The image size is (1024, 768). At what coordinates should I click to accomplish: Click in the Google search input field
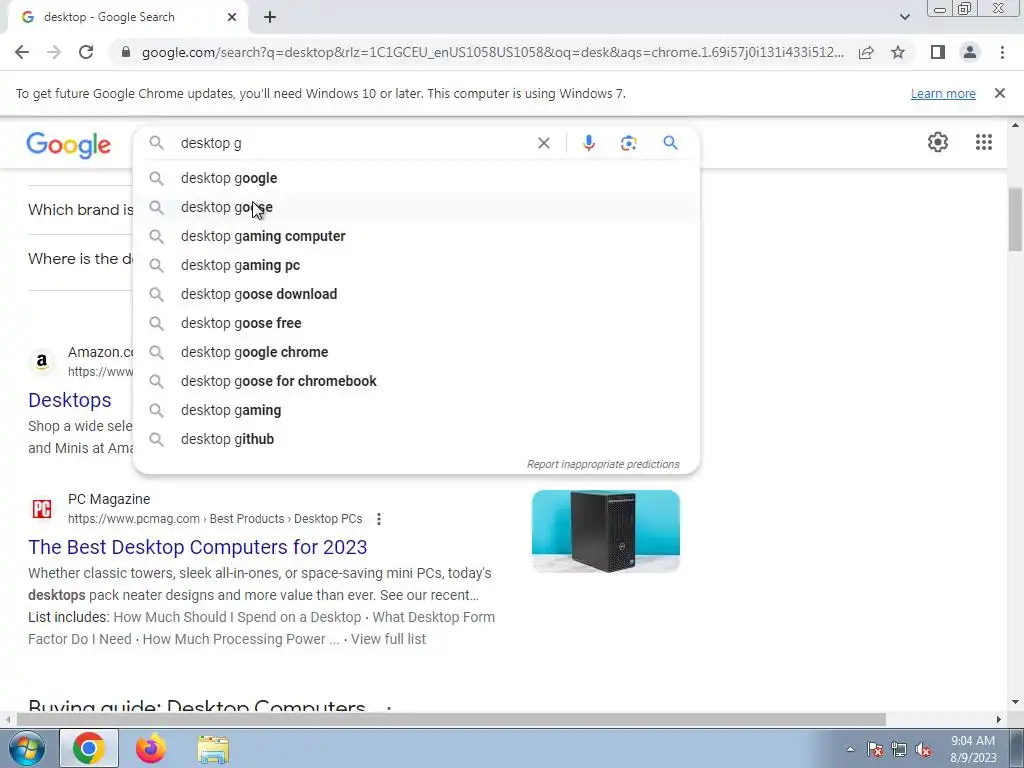point(353,143)
